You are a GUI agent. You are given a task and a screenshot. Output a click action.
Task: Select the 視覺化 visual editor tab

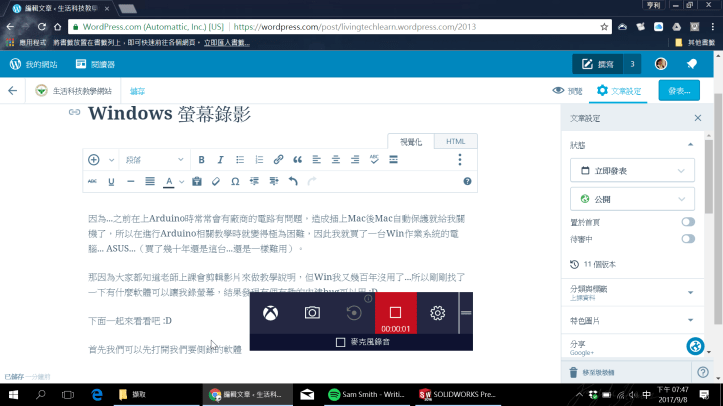click(x=411, y=142)
